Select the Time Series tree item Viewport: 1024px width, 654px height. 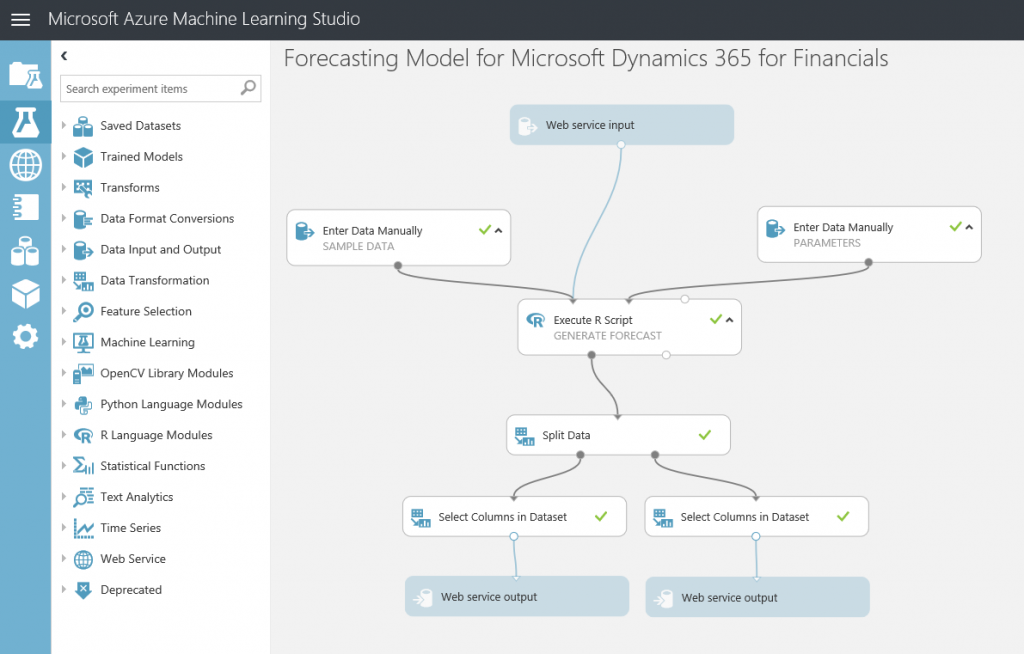(130, 528)
